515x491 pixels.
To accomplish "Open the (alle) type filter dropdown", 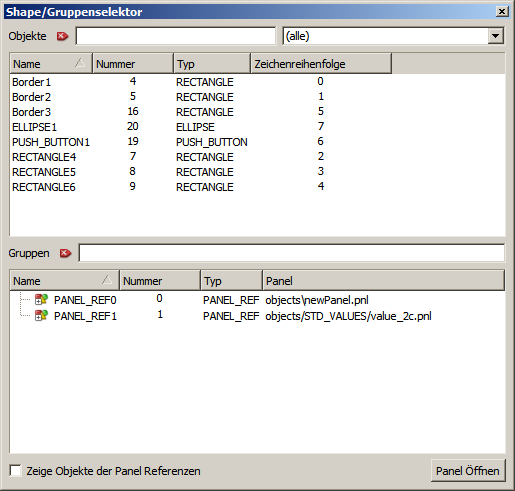I will click(x=495, y=36).
